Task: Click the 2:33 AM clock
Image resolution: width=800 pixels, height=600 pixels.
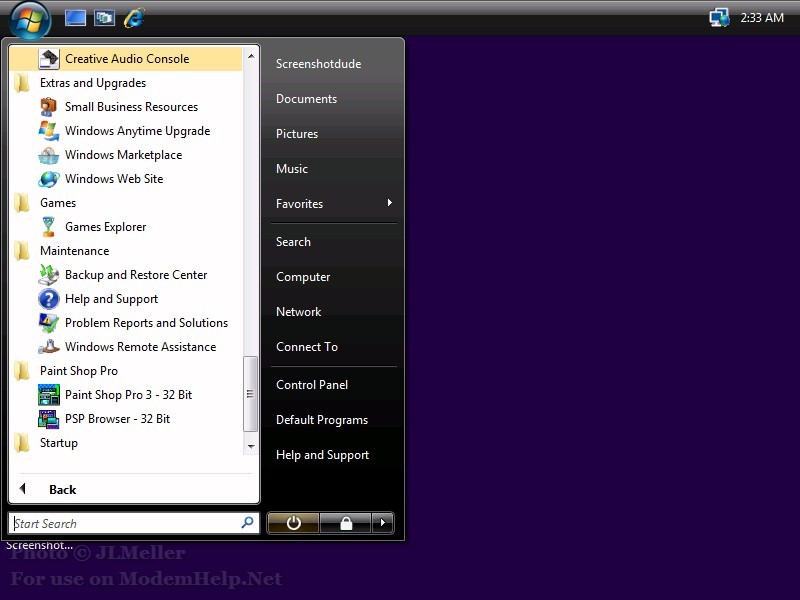Action: click(762, 18)
